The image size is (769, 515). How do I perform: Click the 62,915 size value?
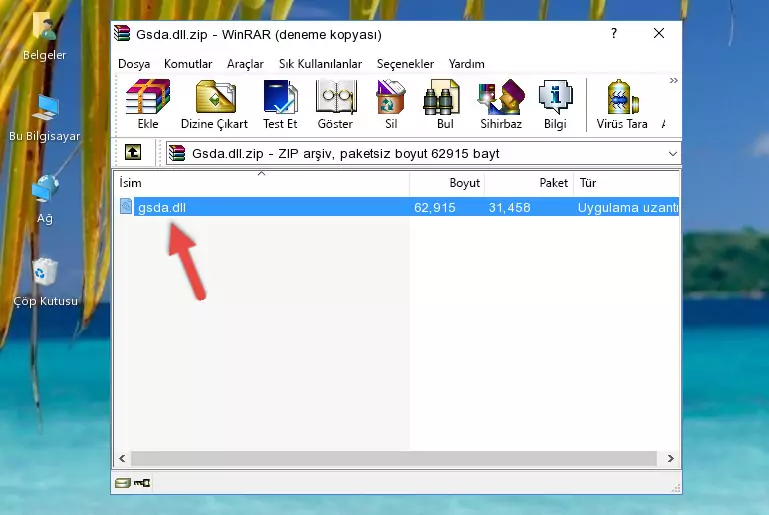click(435, 207)
